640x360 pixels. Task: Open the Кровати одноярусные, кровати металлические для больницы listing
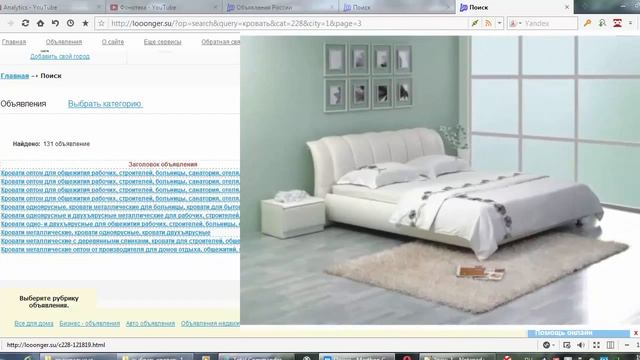coord(120,207)
